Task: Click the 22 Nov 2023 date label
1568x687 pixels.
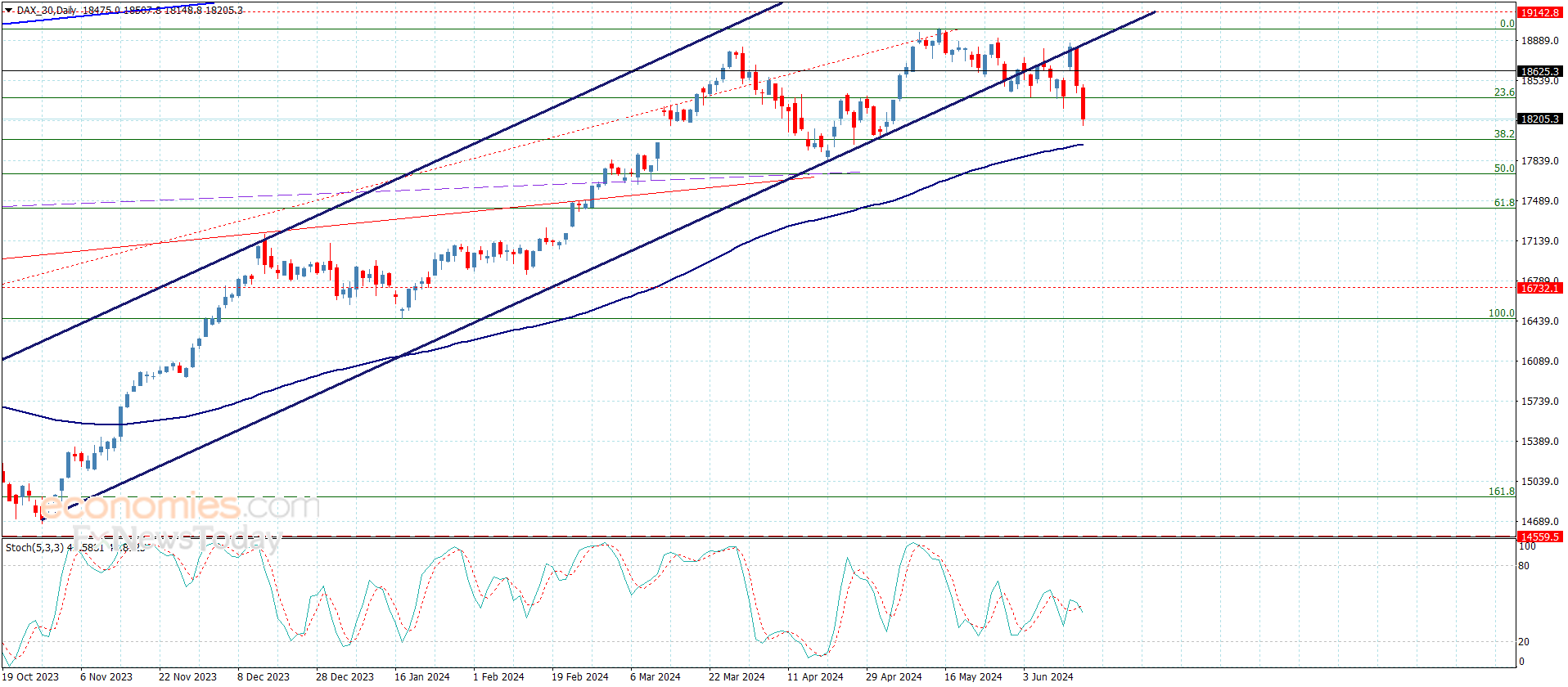Action: point(187,676)
